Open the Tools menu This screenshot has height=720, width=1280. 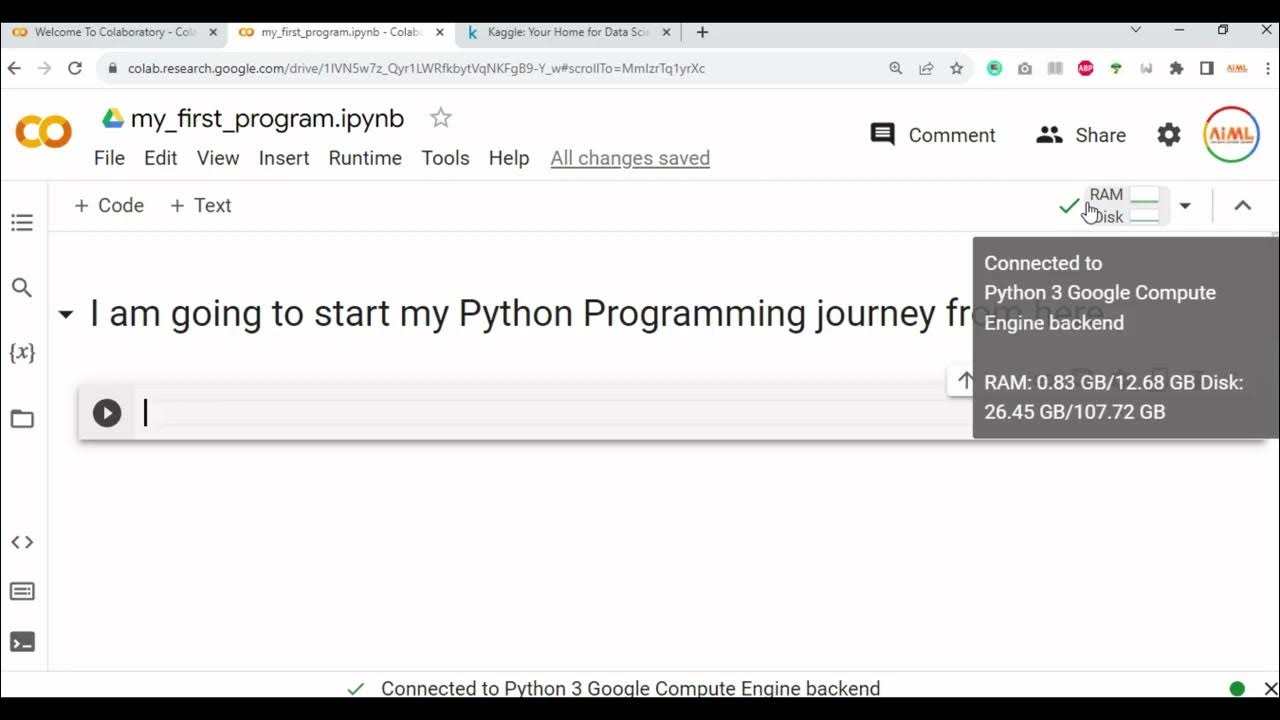click(x=445, y=158)
